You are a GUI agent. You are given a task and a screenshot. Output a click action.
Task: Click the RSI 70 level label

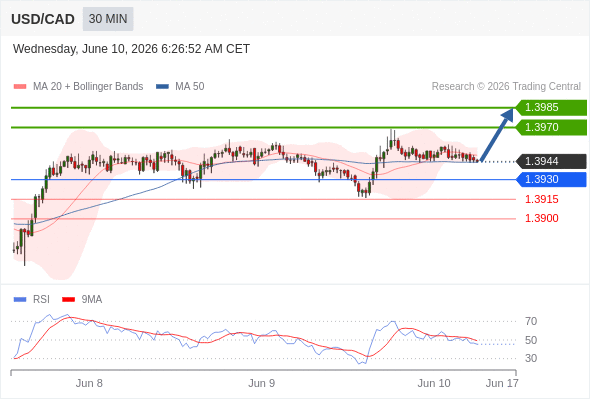point(531,321)
